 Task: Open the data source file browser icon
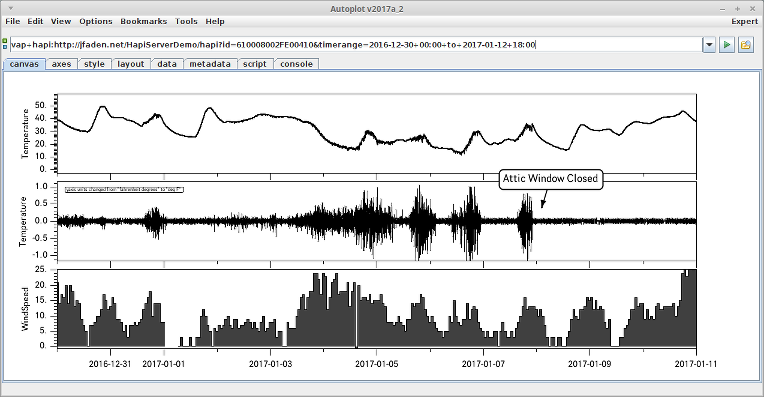point(745,45)
